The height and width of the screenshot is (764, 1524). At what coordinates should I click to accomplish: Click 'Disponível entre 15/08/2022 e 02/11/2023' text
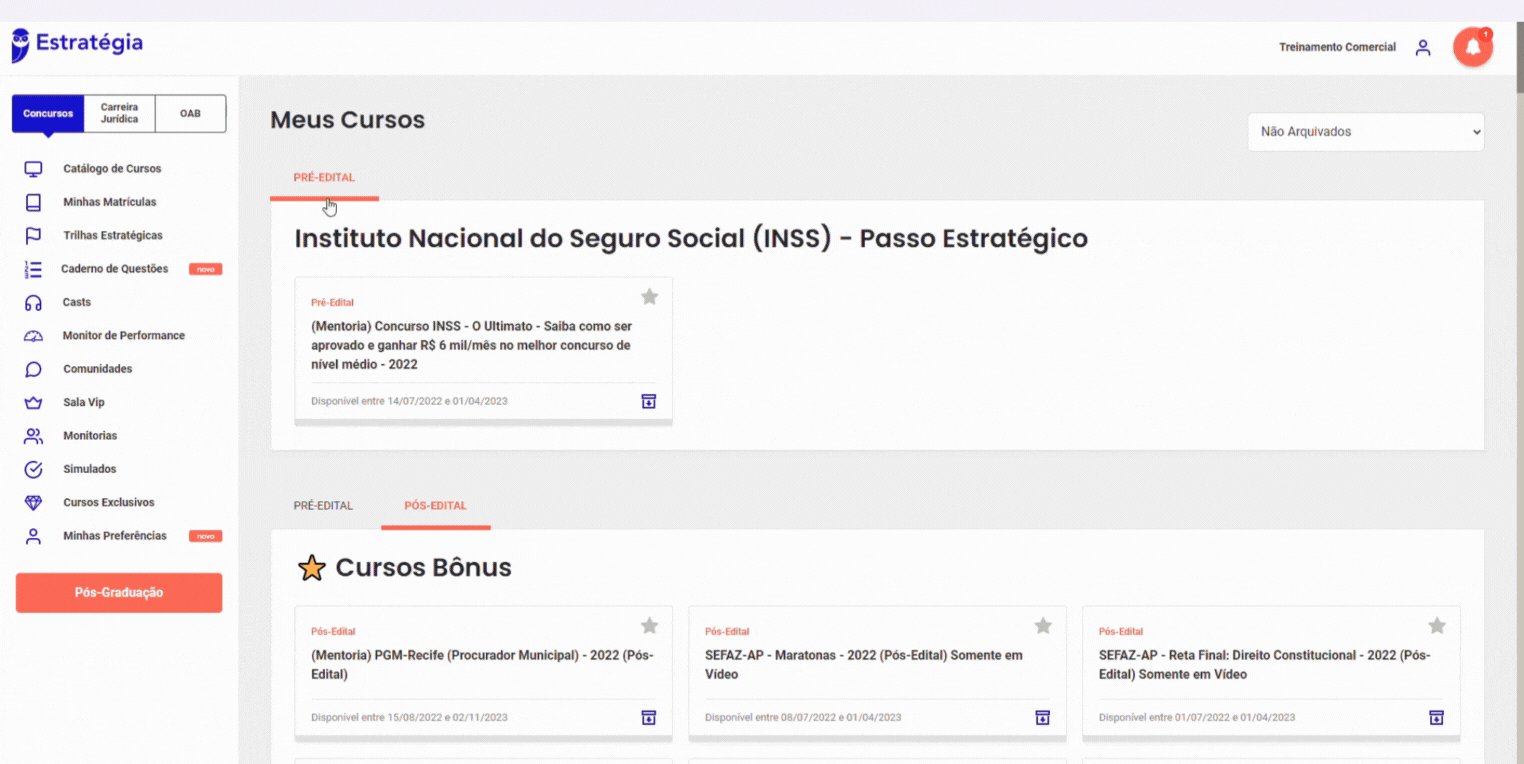409,717
